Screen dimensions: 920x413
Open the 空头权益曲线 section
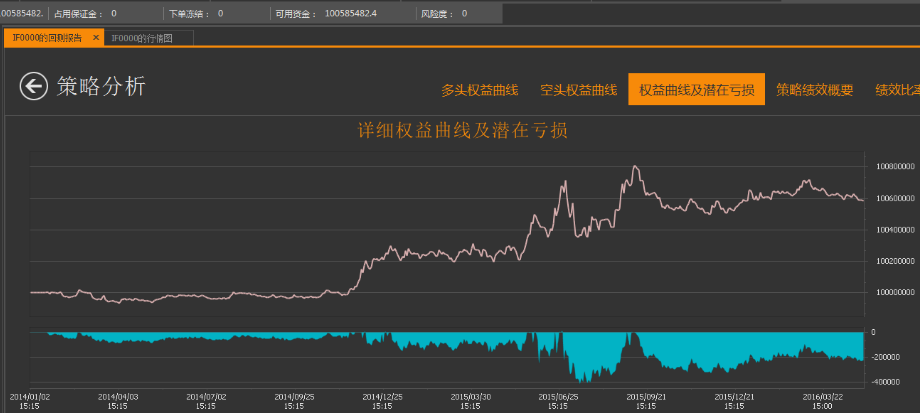579,90
